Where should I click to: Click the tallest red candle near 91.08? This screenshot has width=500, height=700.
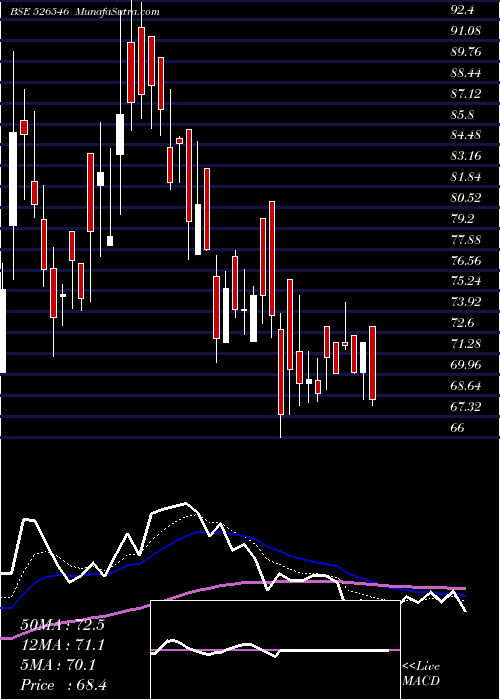[142, 61]
